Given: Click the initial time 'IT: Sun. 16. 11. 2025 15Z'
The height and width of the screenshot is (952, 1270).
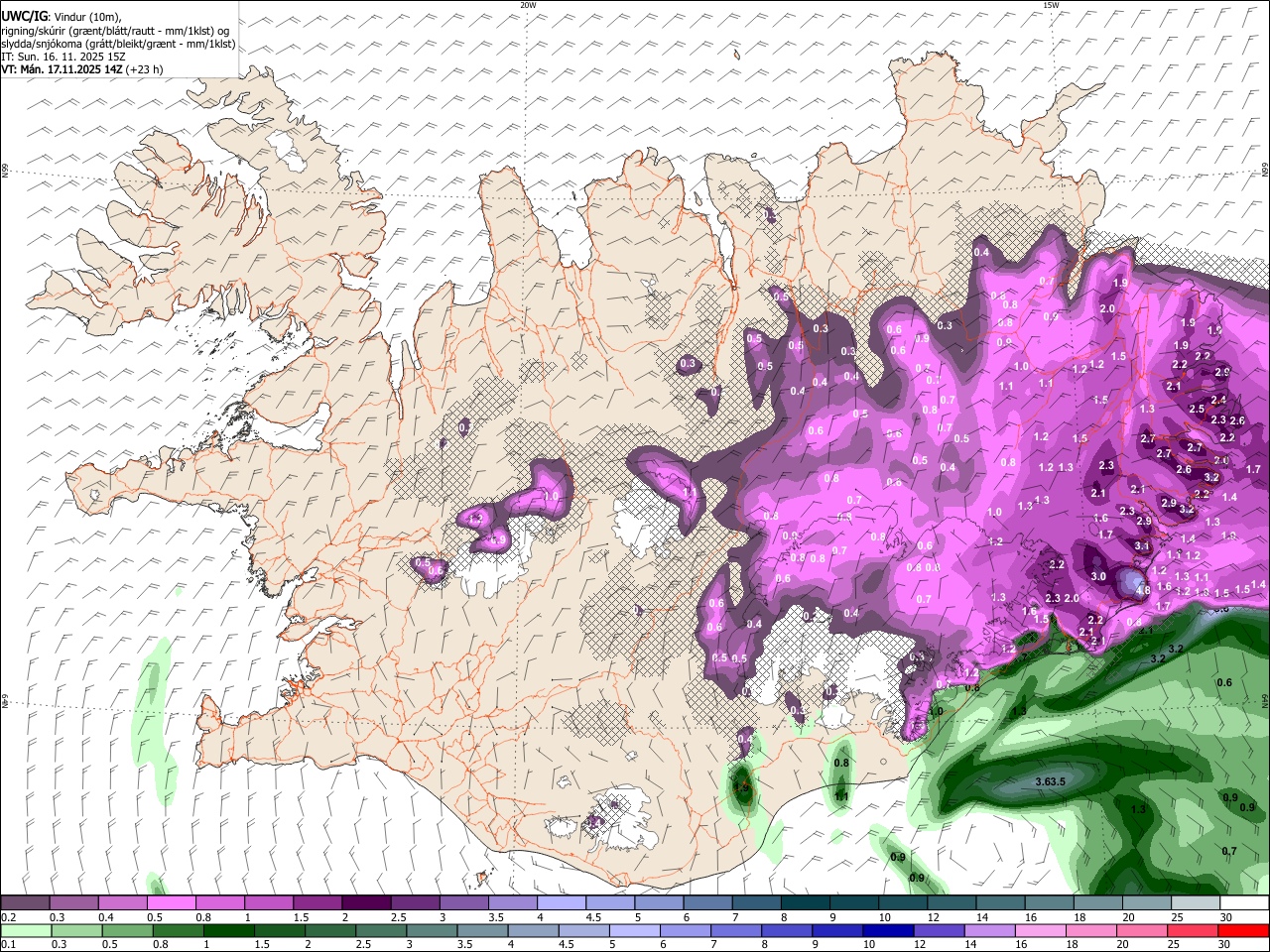Looking at the screenshot, I should click(63, 58).
